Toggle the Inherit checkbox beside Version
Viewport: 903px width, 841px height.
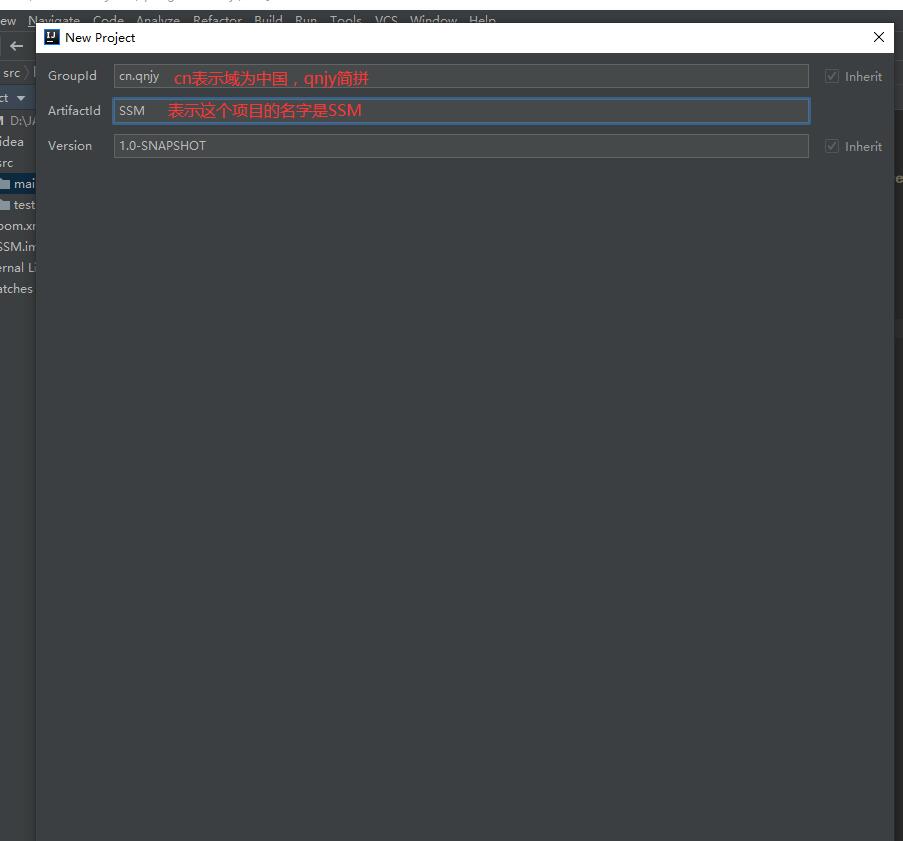coord(831,146)
